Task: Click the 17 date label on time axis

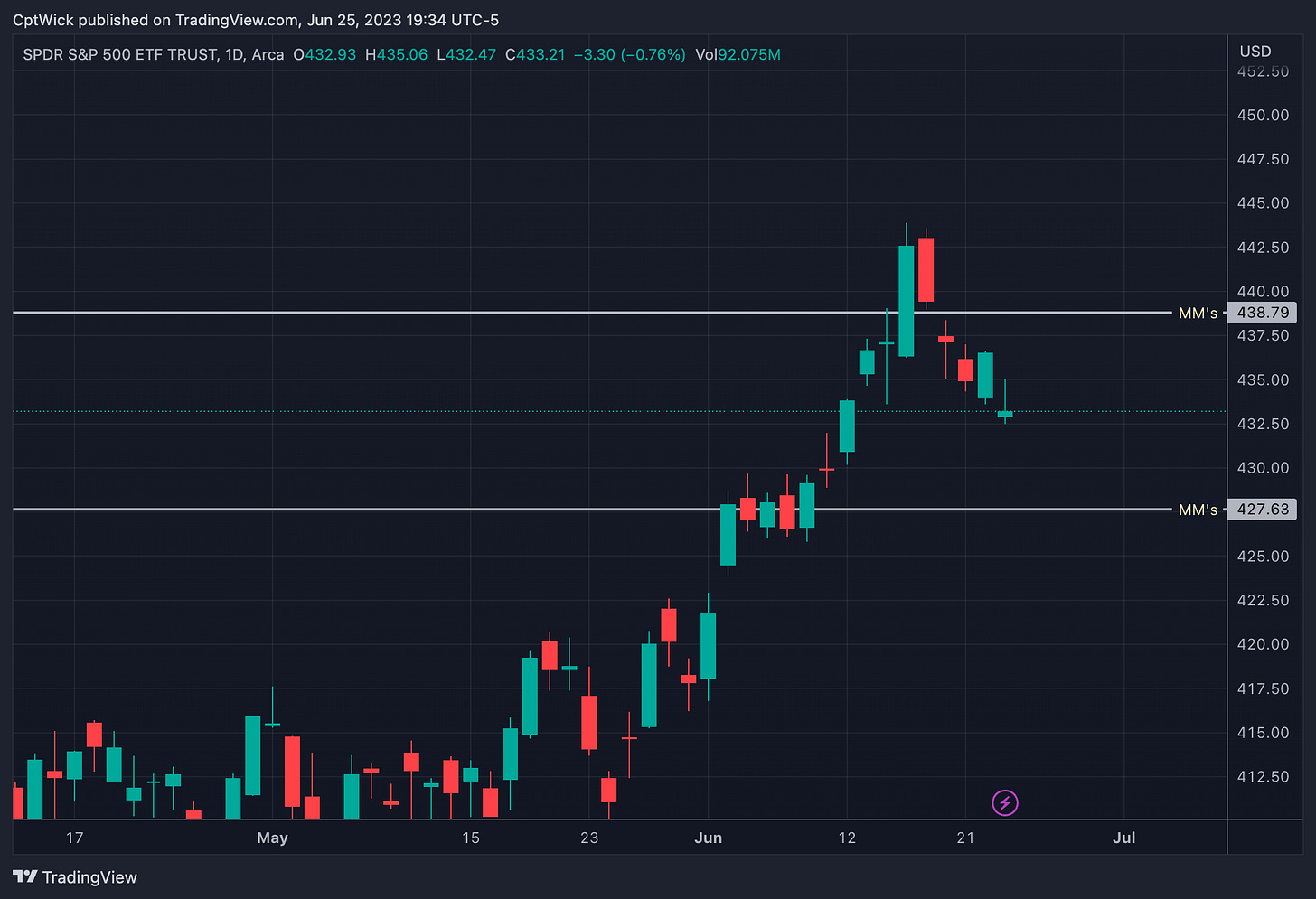Action: click(x=74, y=838)
